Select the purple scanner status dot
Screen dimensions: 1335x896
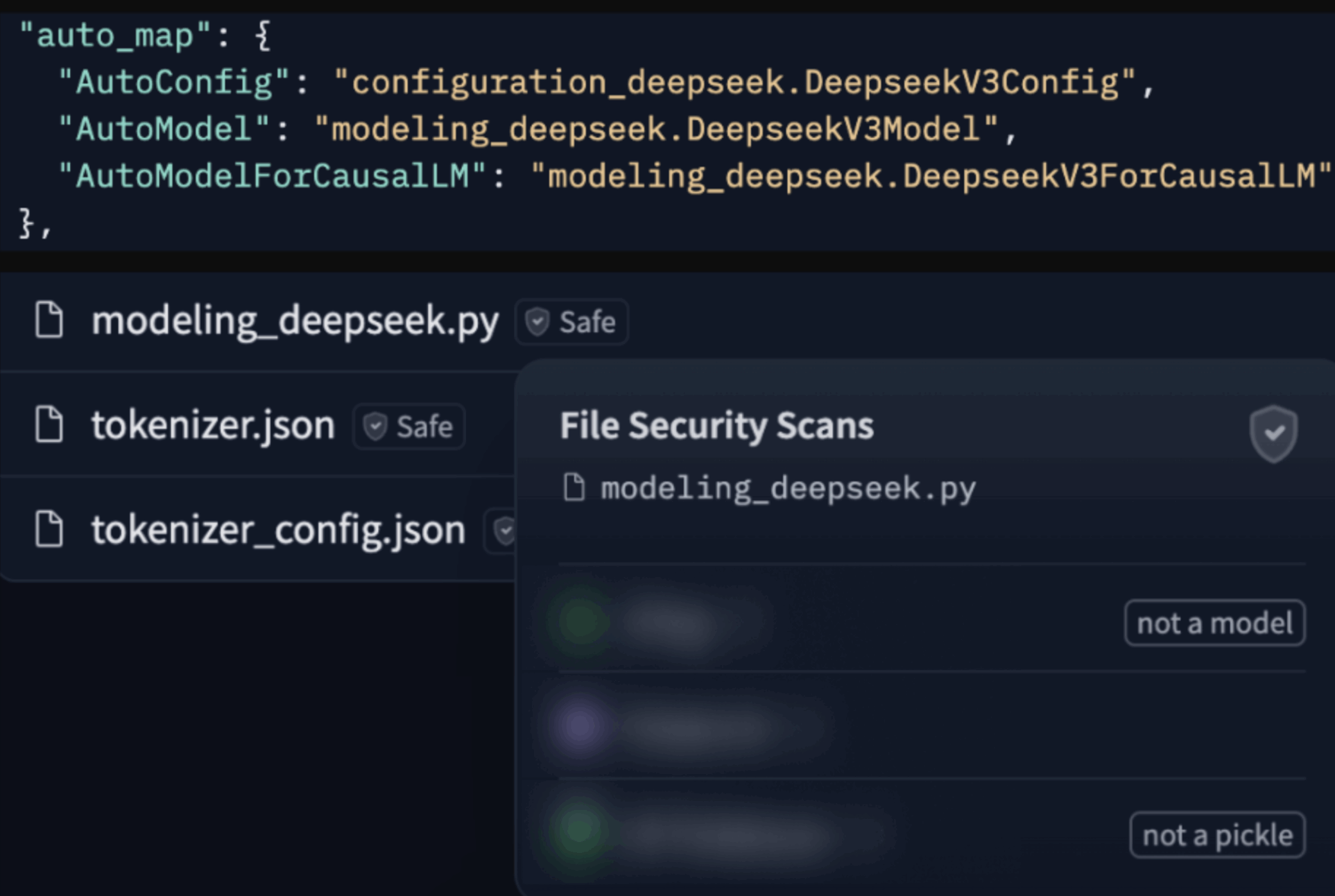click(x=580, y=726)
